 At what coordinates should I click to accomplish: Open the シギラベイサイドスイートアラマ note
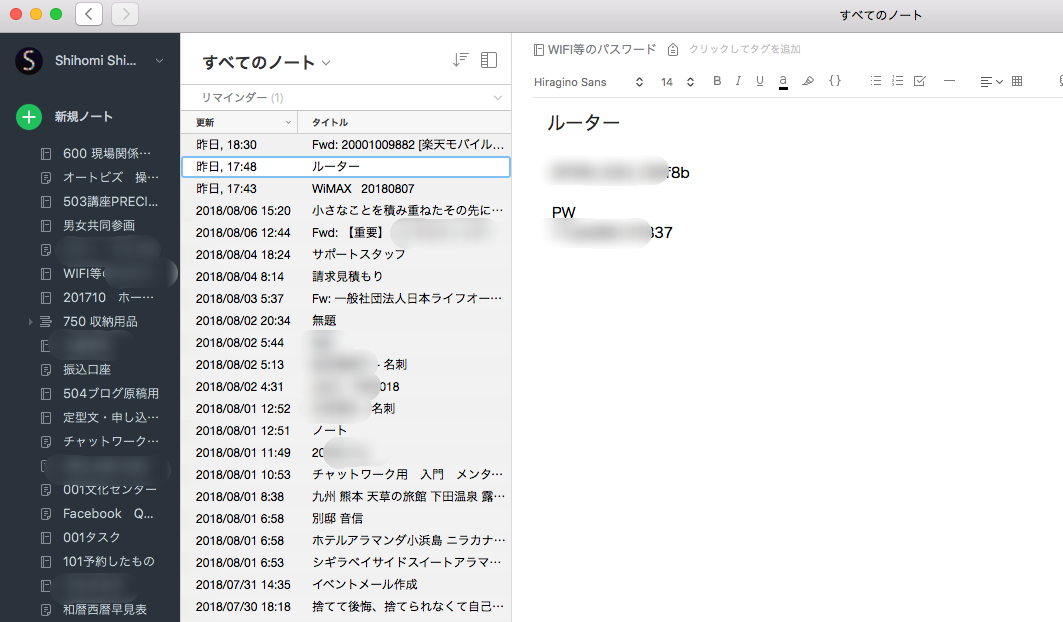pyautogui.click(x=346, y=562)
